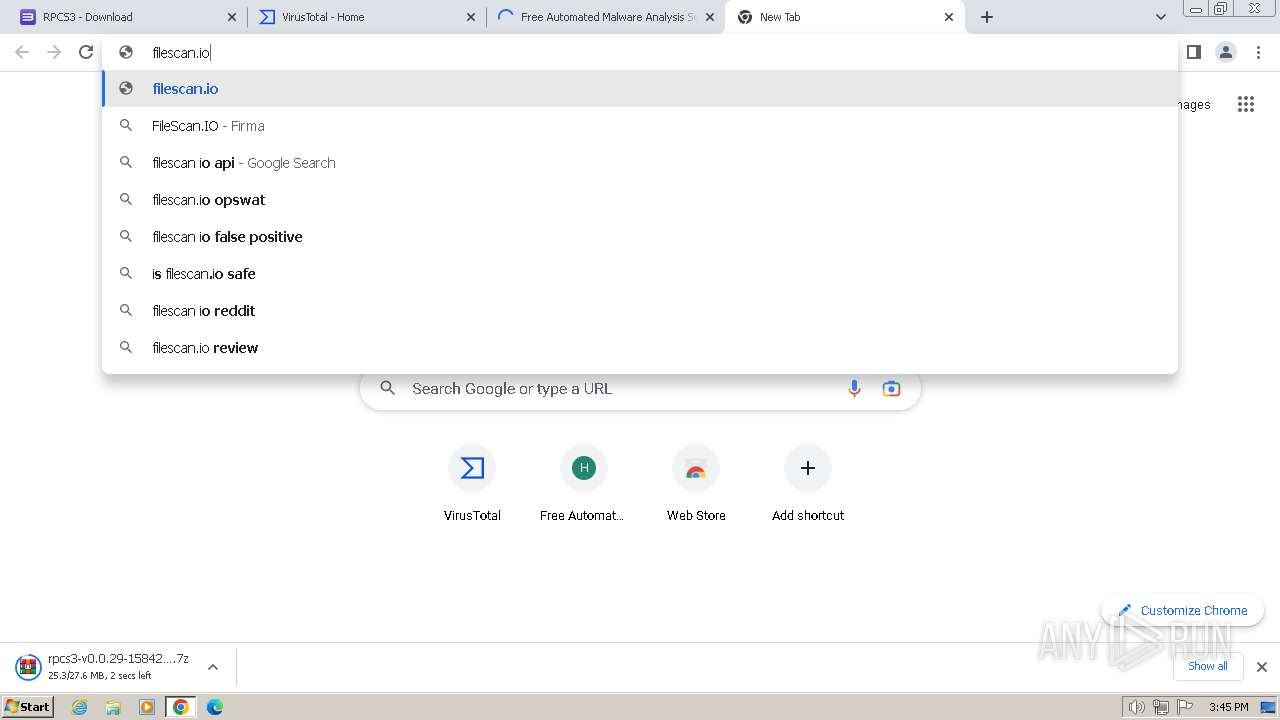Select the filescan io reddit suggestion
This screenshot has height=720, width=1280.
pyautogui.click(x=640, y=311)
